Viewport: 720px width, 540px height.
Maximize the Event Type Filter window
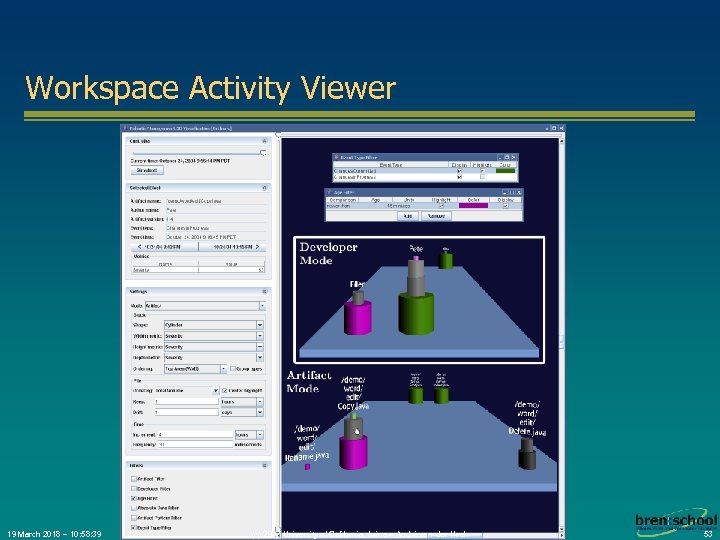pyautogui.click(x=507, y=157)
